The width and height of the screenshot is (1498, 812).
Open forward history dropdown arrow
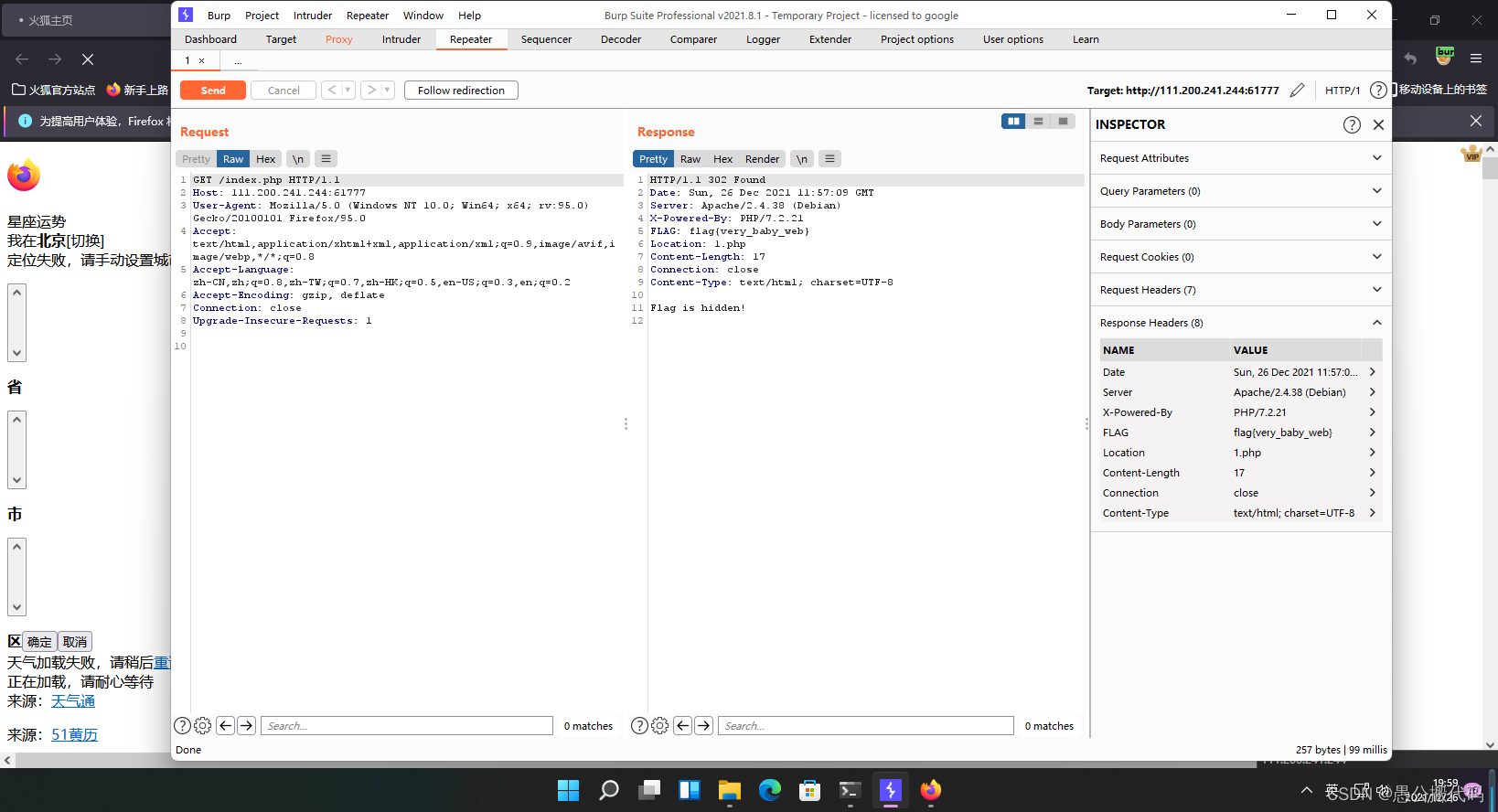click(x=388, y=90)
